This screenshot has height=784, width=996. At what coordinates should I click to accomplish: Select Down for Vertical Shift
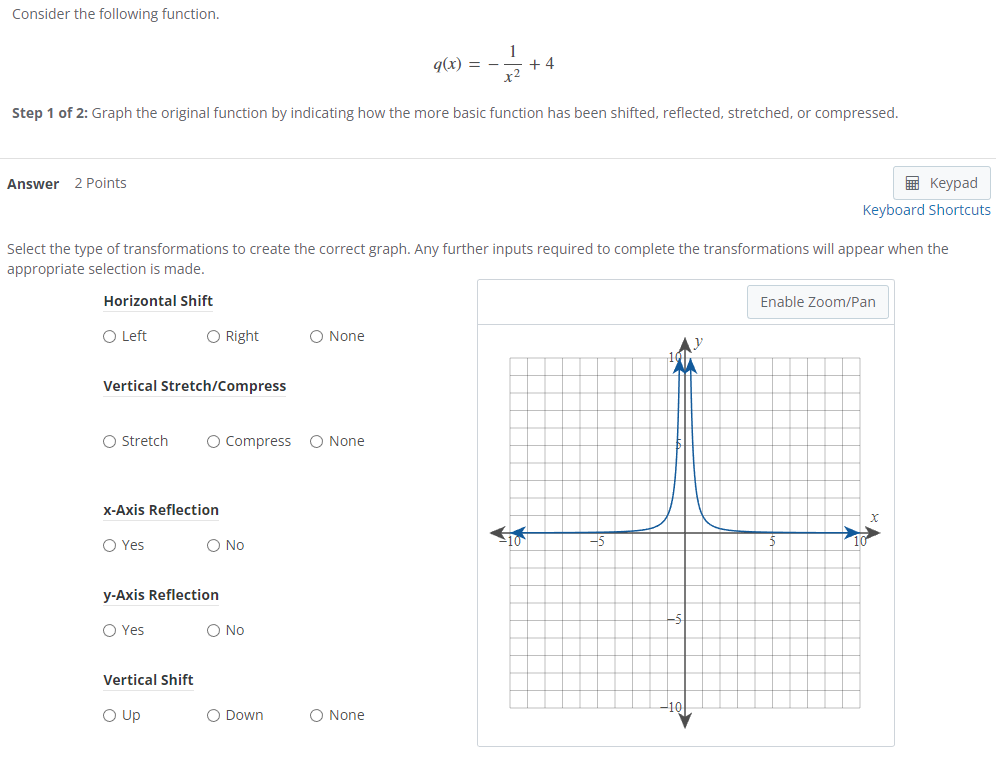click(x=212, y=715)
